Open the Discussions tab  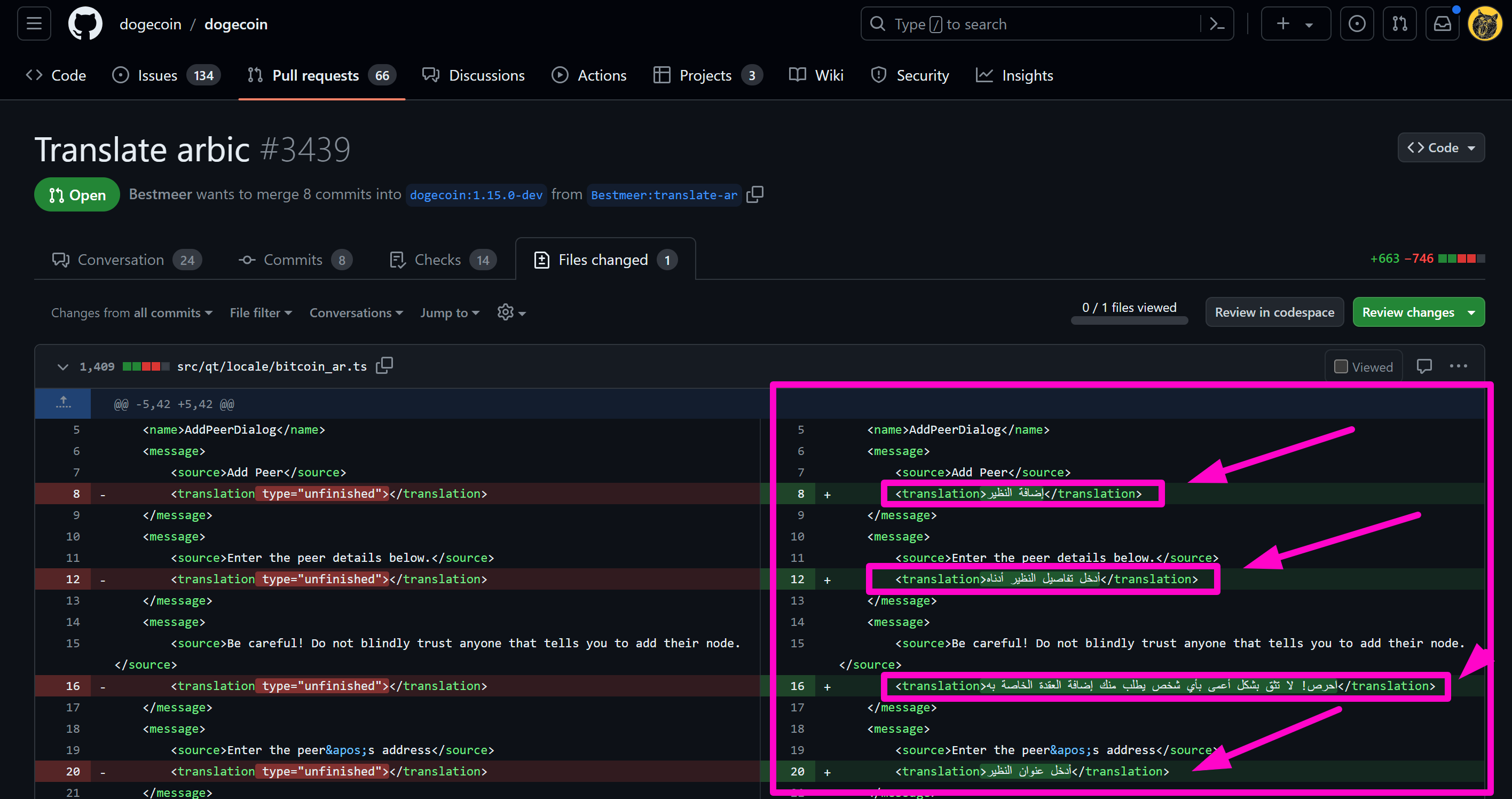[474, 75]
